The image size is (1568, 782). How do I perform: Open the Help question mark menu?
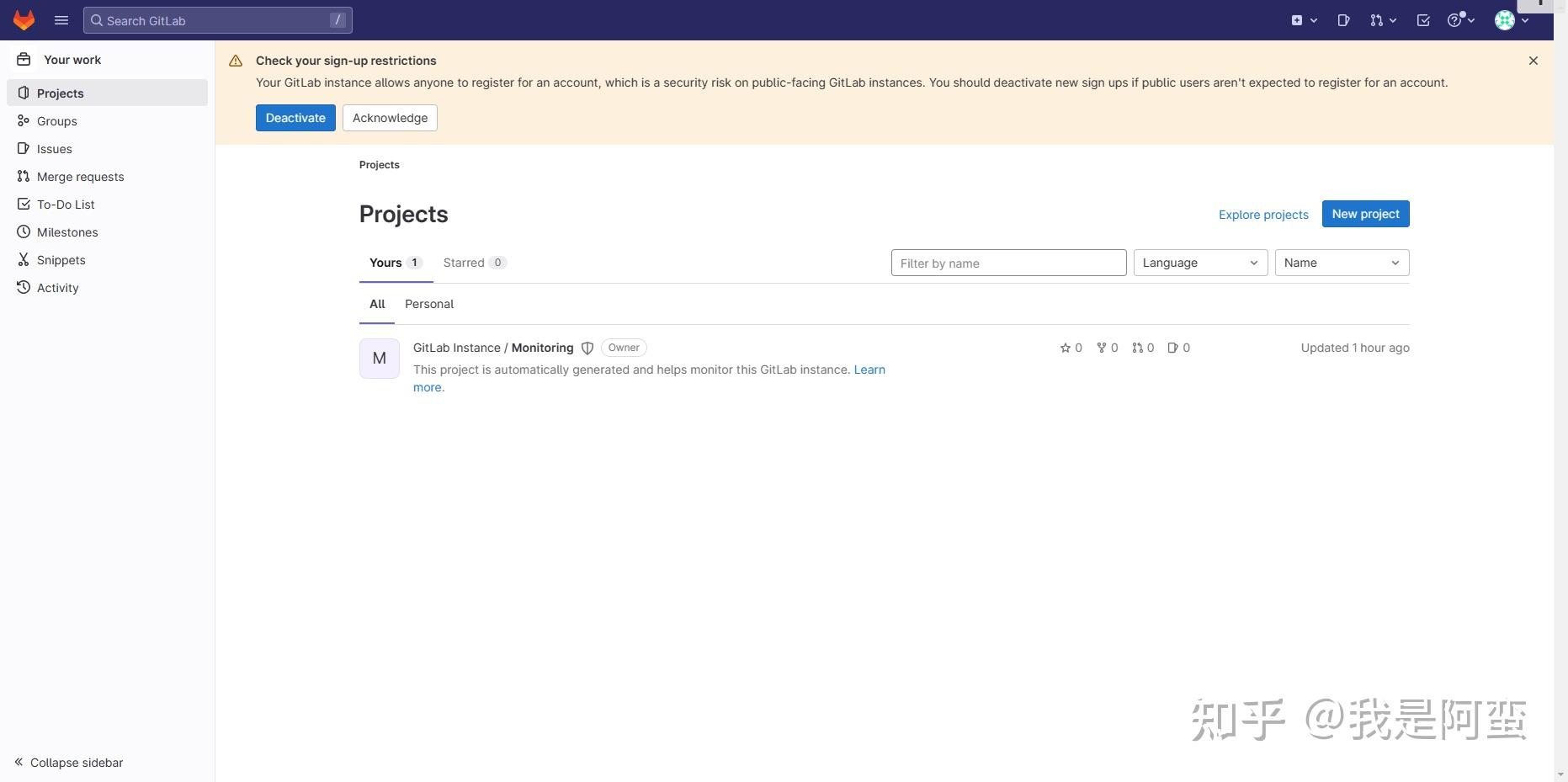[x=1460, y=20]
